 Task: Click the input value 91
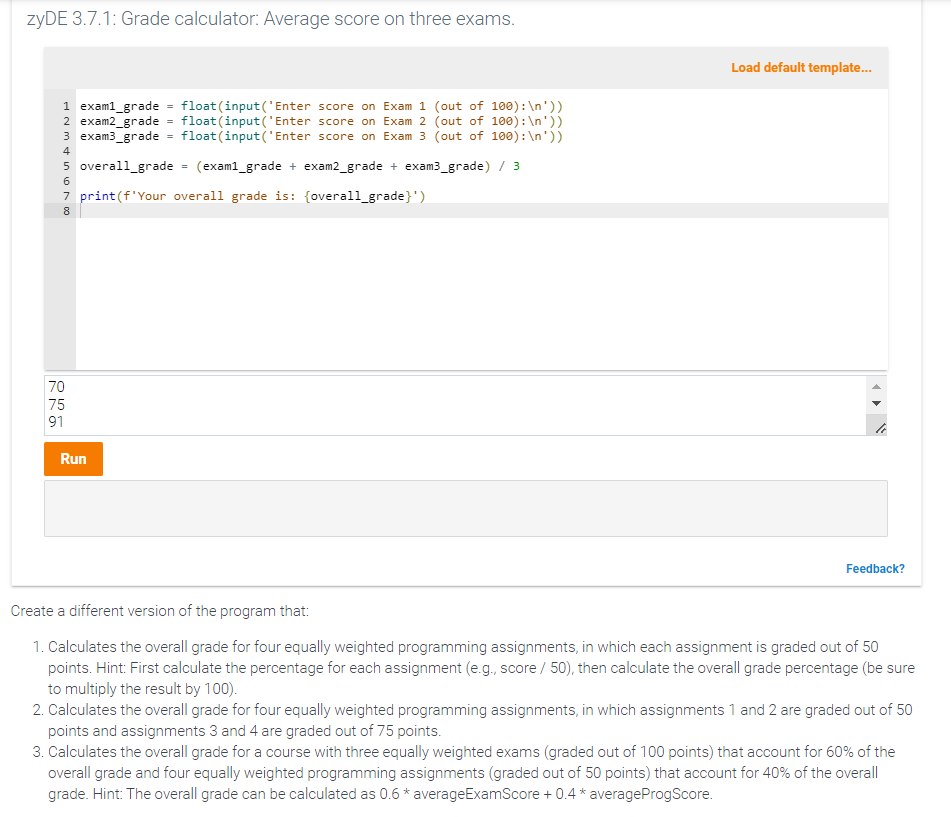click(x=56, y=421)
